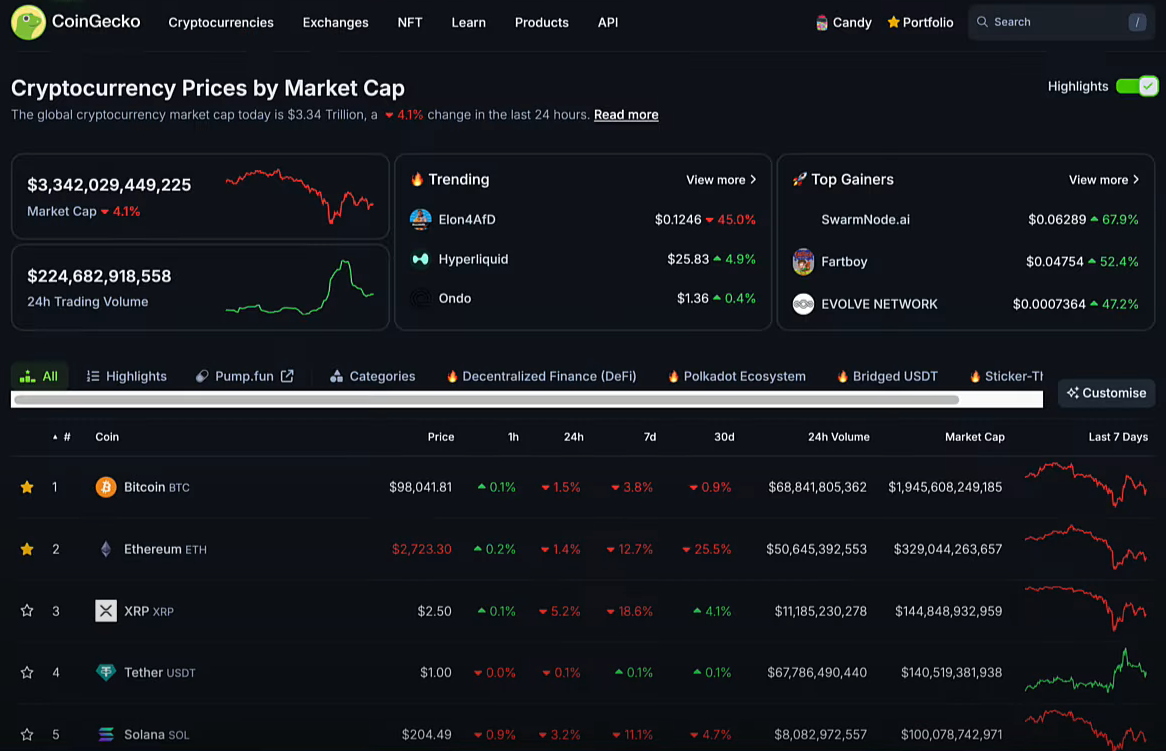Switch to Decentralized Finance (DeFi) tab

pyautogui.click(x=541, y=376)
